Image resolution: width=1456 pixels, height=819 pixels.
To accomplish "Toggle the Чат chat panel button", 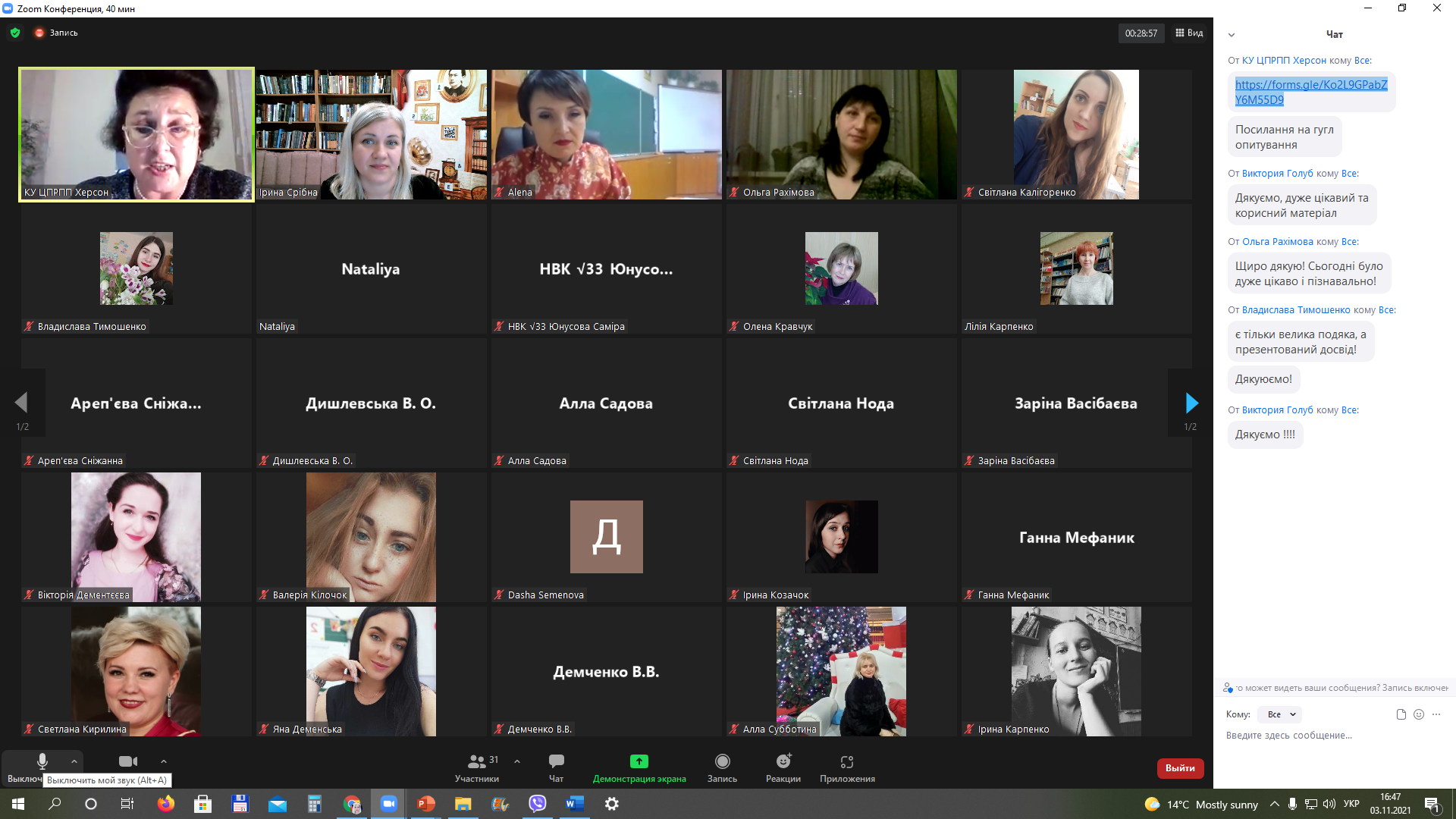I will pyautogui.click(x=556, y=767).
